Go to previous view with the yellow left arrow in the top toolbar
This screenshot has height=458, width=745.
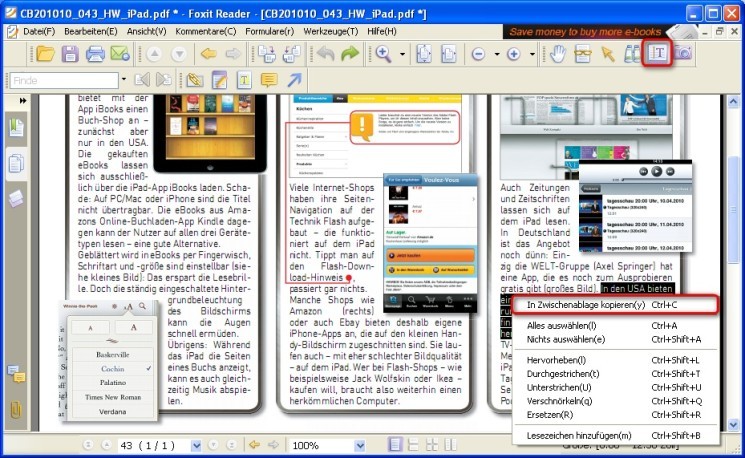point(209,54)
